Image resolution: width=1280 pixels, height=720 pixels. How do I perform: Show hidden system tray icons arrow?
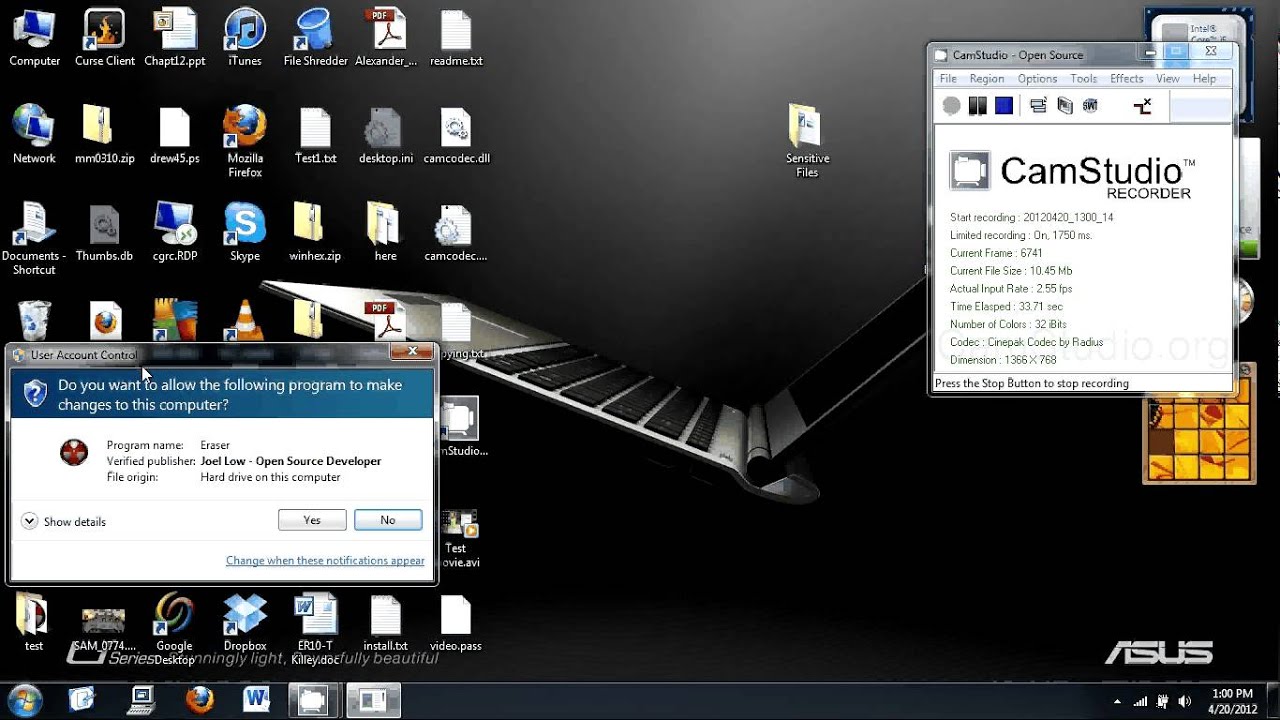point(1117,701)
